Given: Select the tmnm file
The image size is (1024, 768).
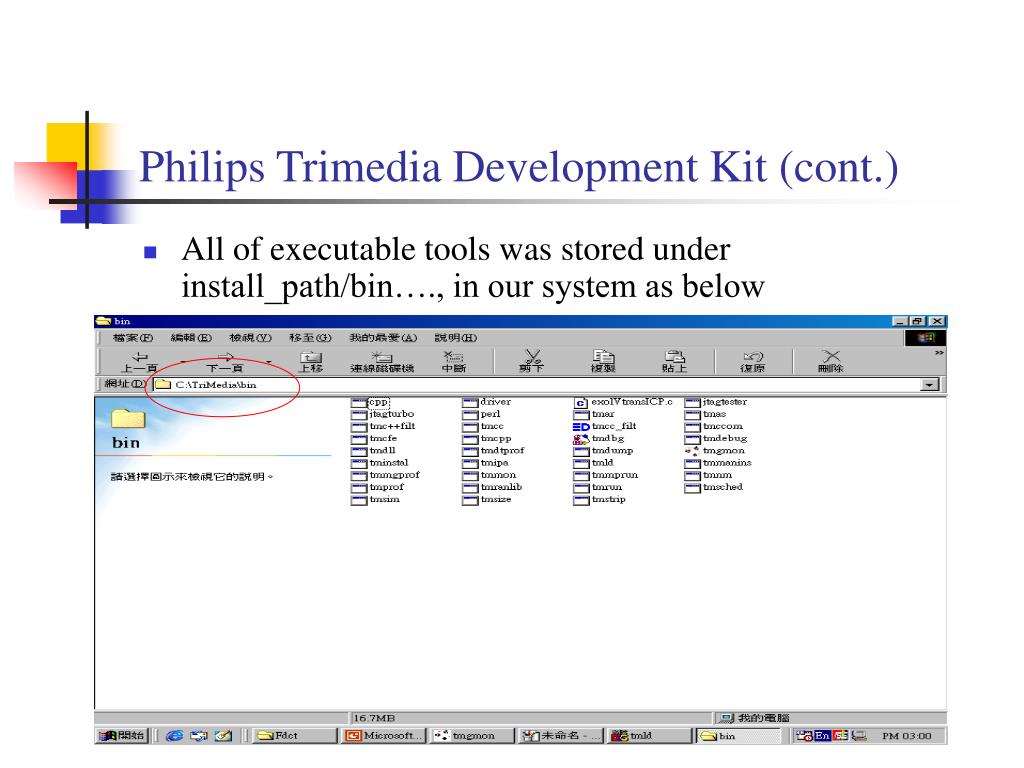Looking at the screenshot, I should coord(709,475).
